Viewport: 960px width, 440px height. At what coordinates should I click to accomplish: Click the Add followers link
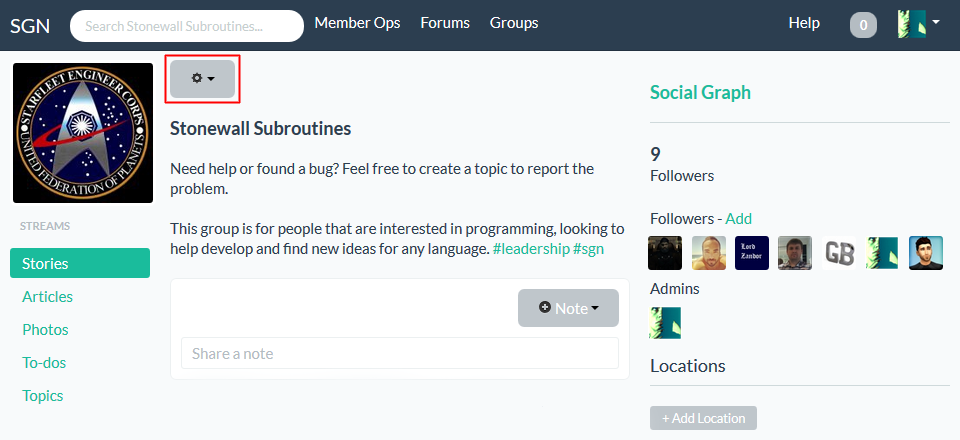738,218
